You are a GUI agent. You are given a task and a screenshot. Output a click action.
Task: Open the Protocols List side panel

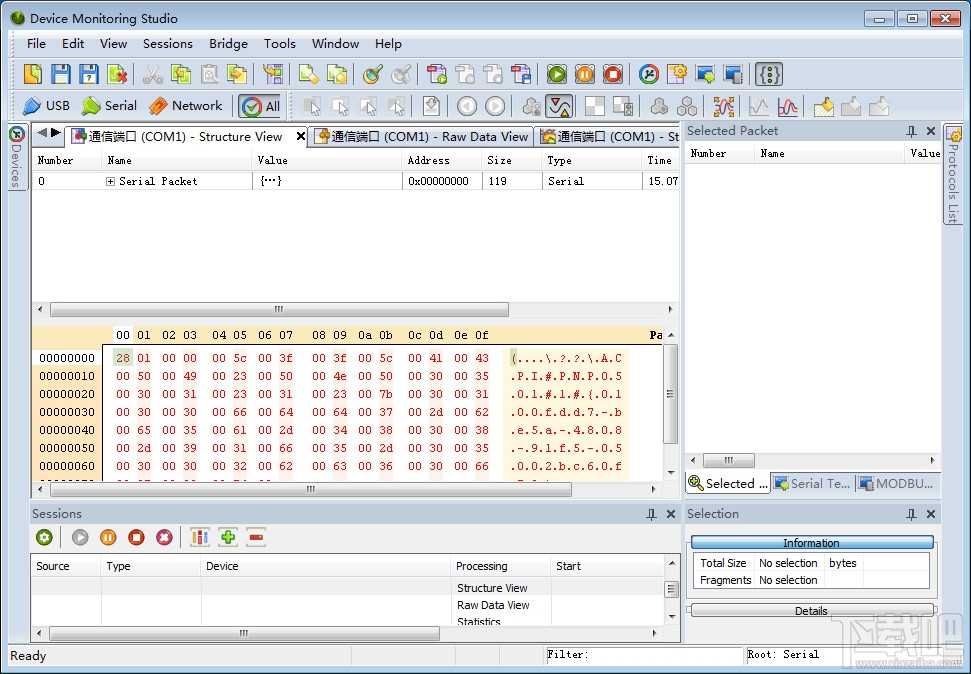[x=953, y=175]
